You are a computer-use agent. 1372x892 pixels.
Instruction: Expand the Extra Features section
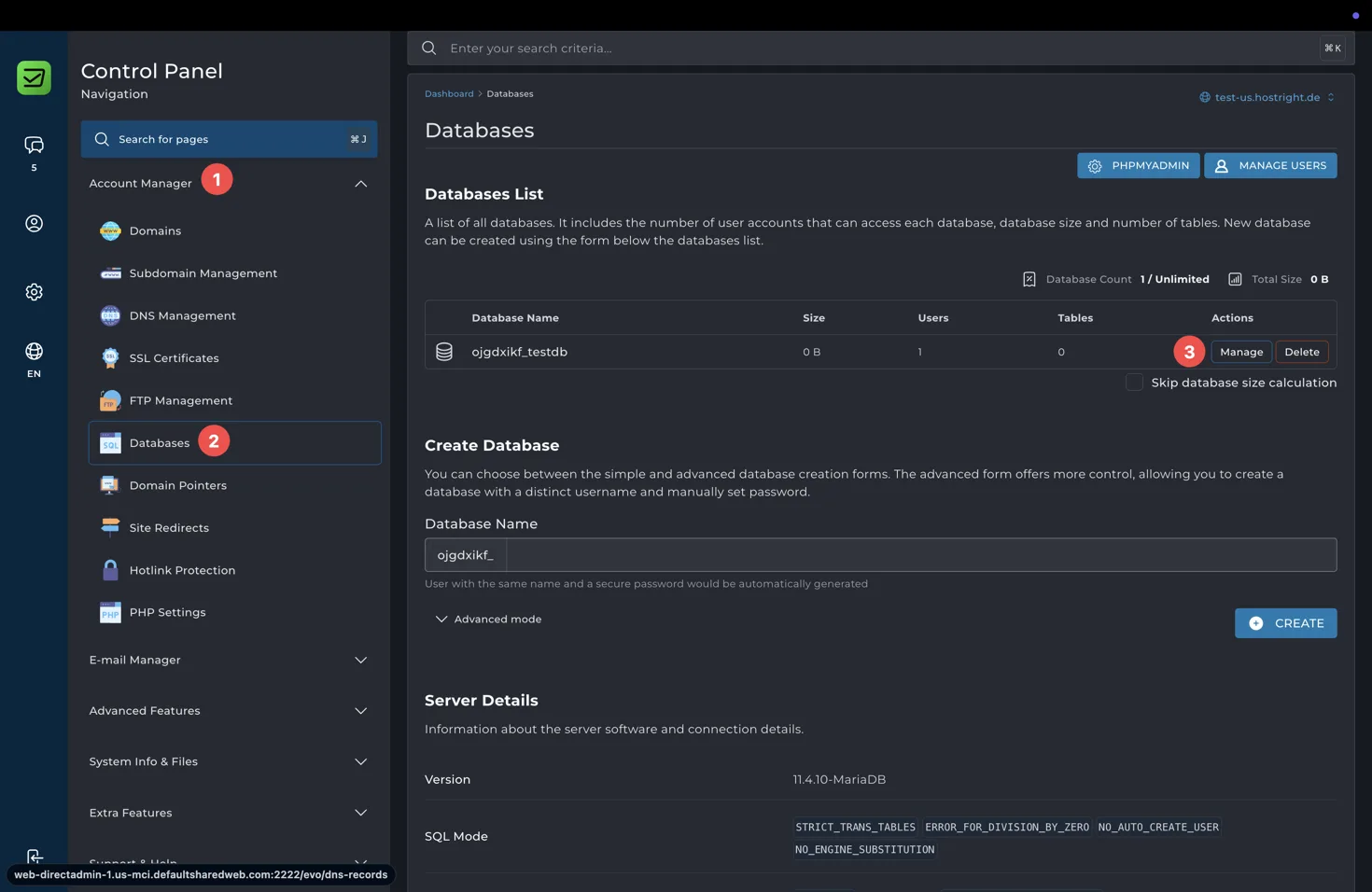(x=360, y=813)
